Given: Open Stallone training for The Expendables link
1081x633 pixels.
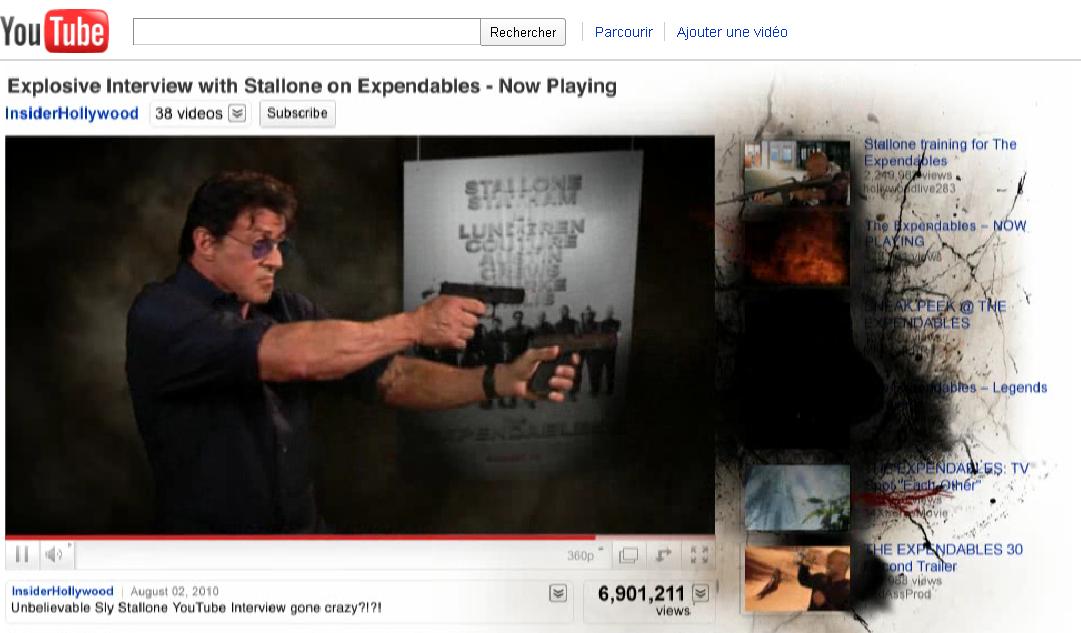Looking at the screenshot, I should pos(940,152).
